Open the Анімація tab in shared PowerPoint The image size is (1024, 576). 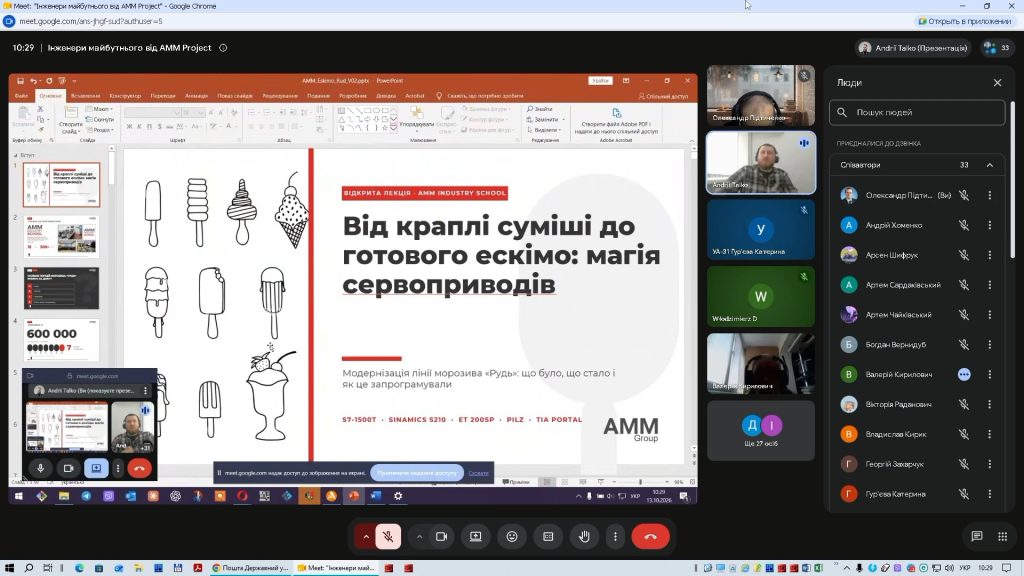(196, 96)
